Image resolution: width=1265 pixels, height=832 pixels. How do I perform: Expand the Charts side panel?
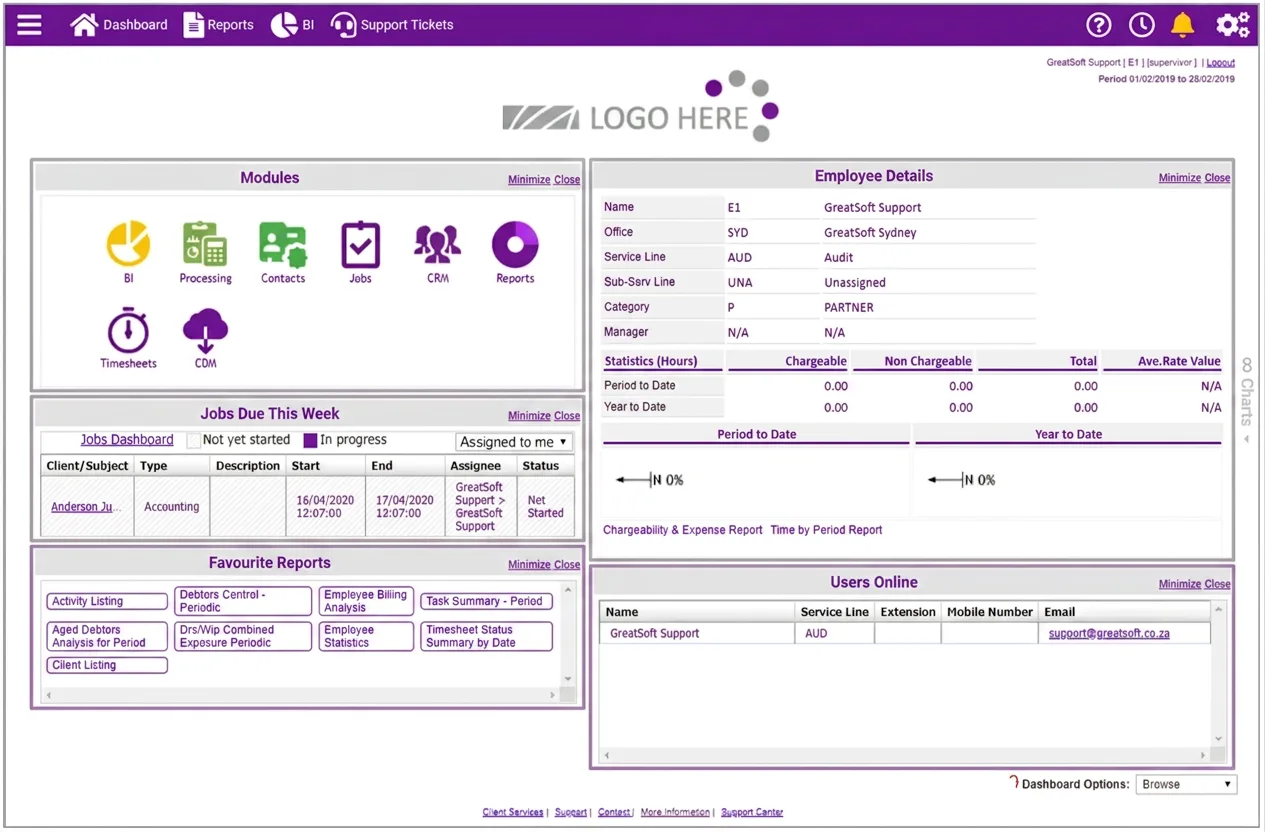[1247, 400]
